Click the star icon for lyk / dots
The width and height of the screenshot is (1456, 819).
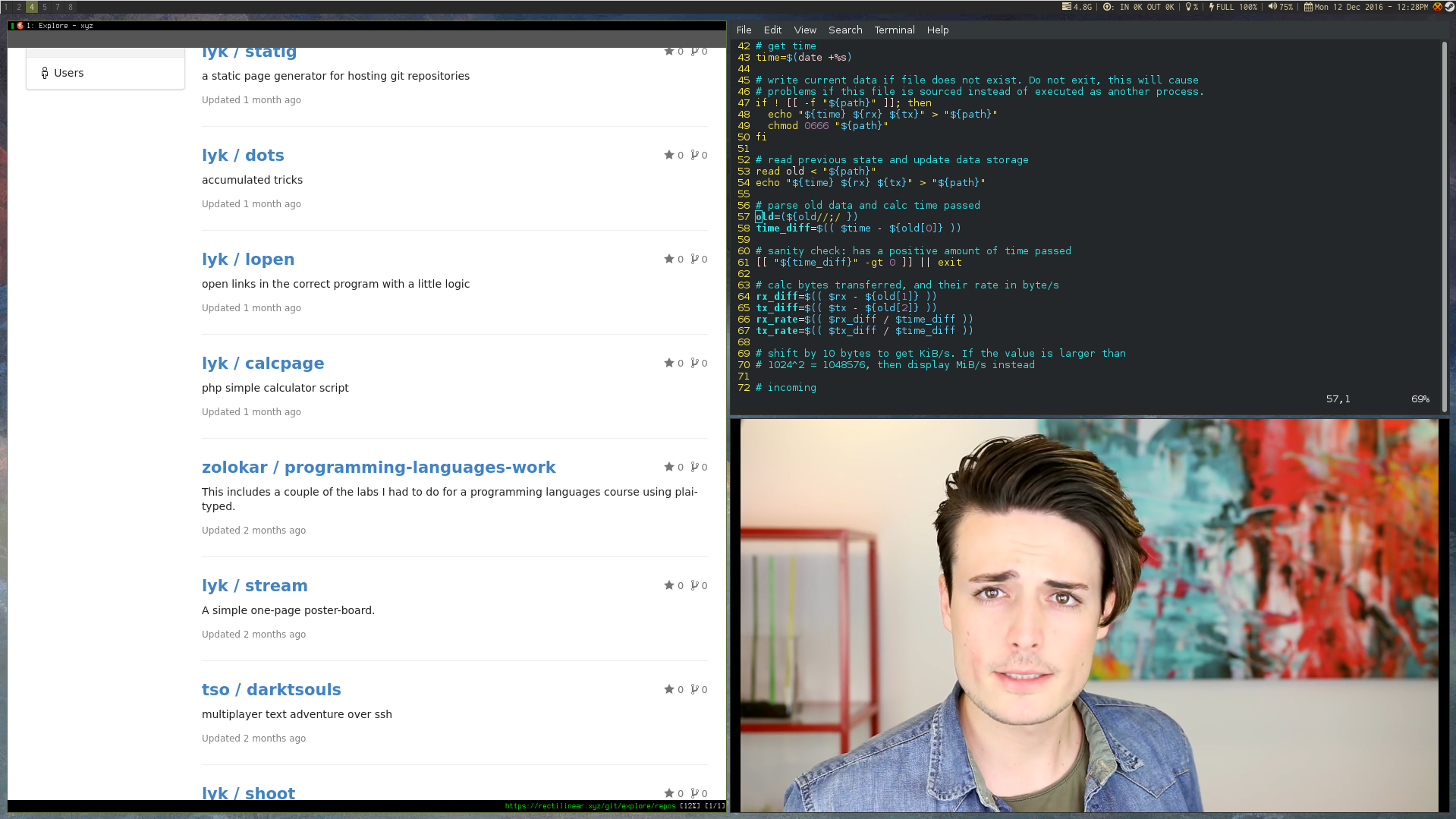click(x=669, y=155)
